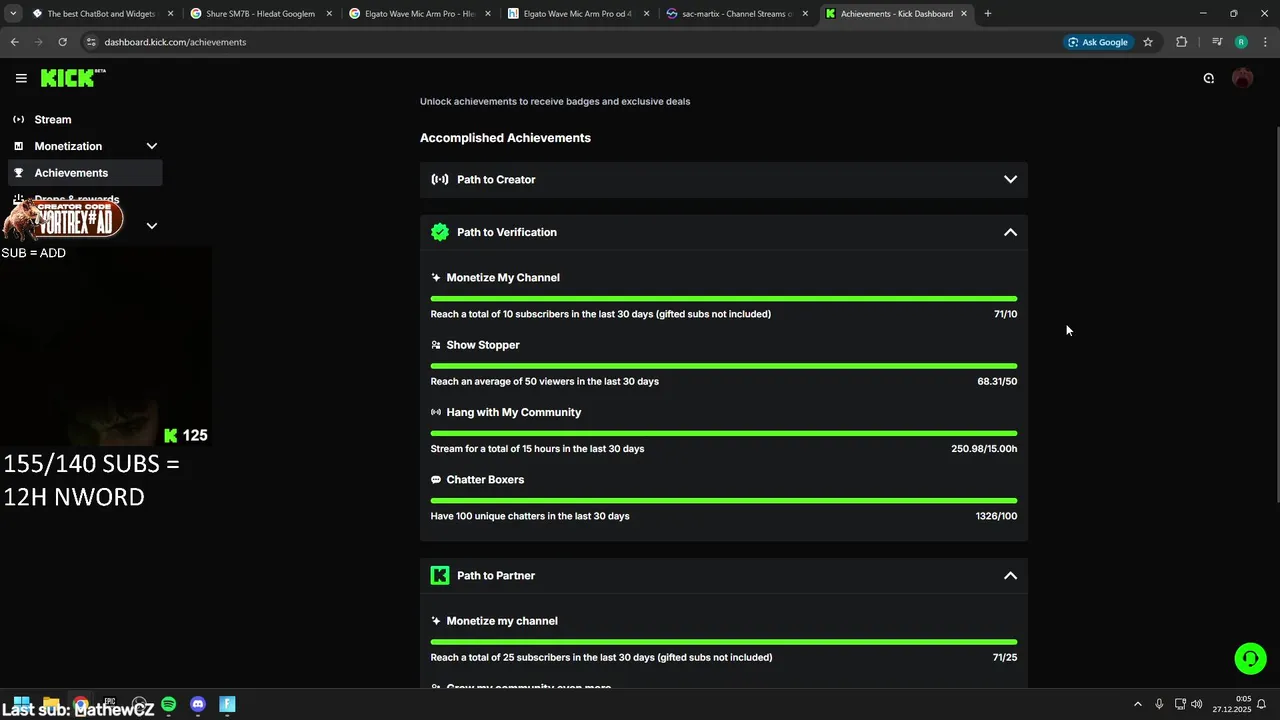Click the green verification badge icon
1280x720 pixels.
[x=440, y=232]
